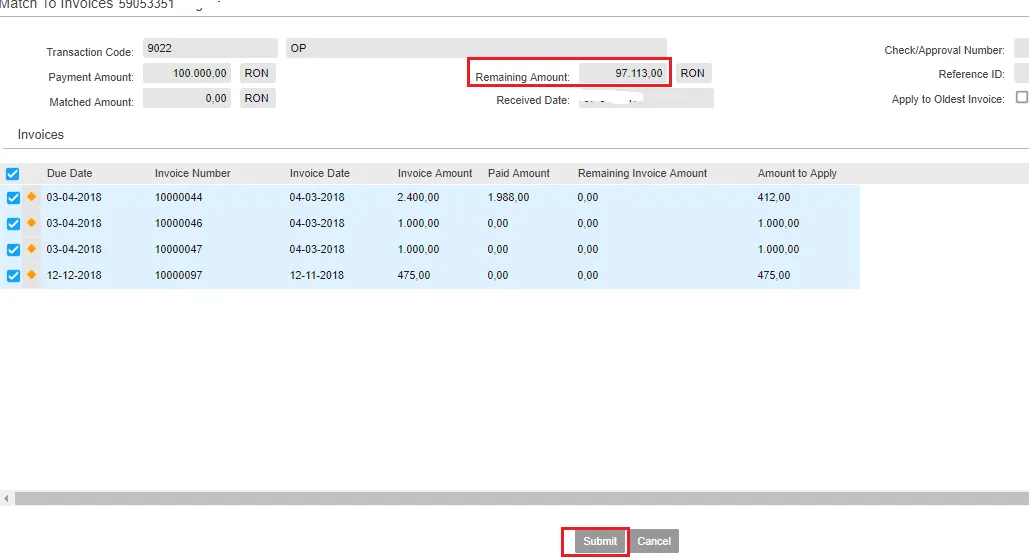Screen dimensions: 1029x560
Task: Click due date of invoice 10000044
Action: pos(74,197)
